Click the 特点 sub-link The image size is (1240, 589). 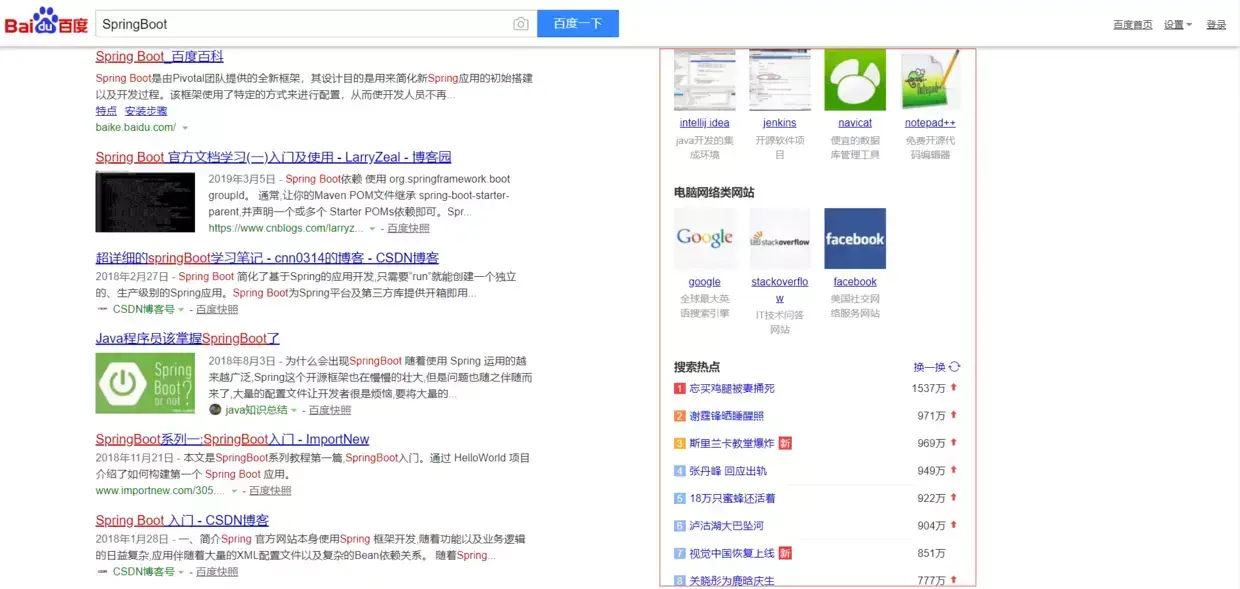coord(106,111)
